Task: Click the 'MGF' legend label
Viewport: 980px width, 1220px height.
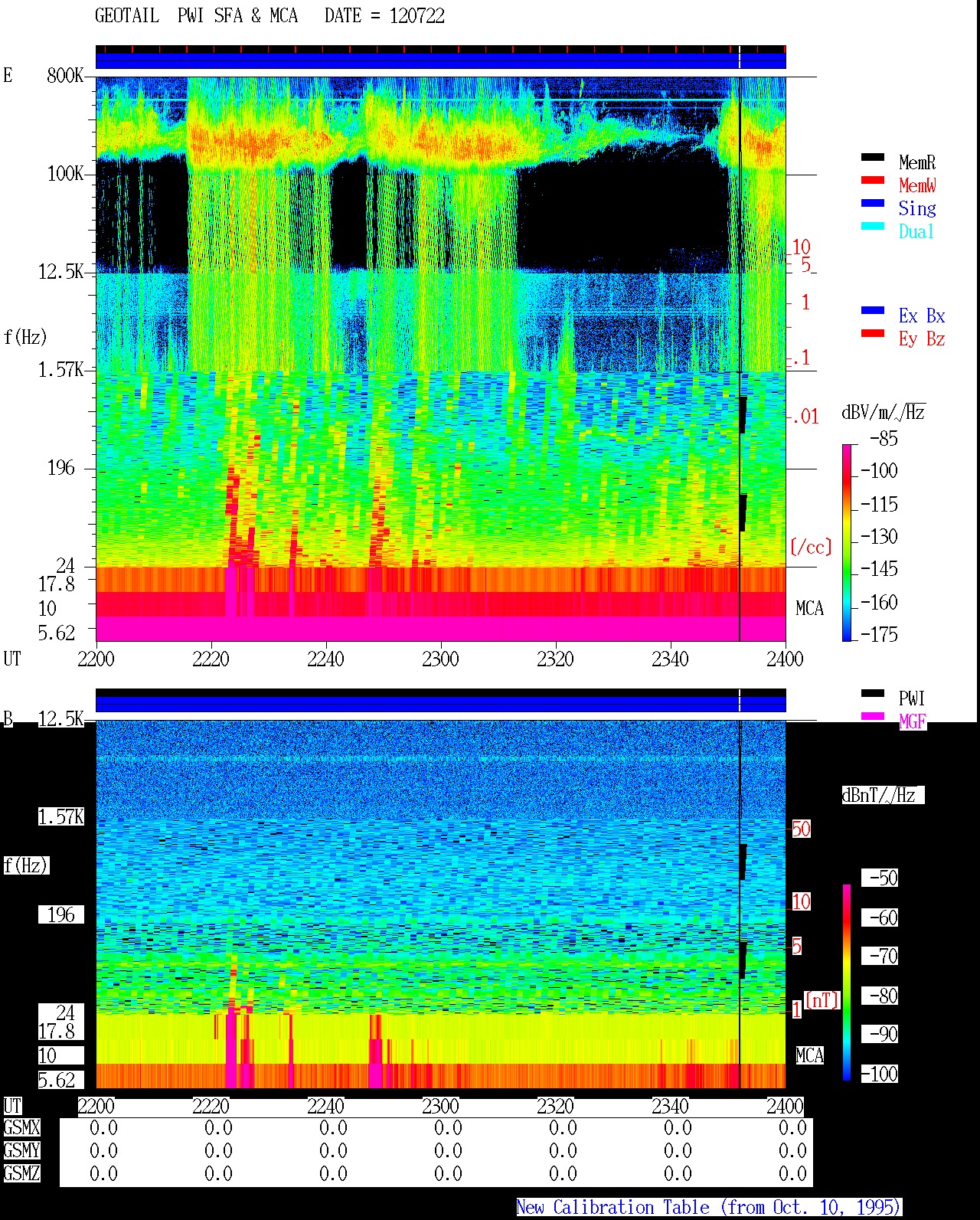Action: [x=913, y=721]
